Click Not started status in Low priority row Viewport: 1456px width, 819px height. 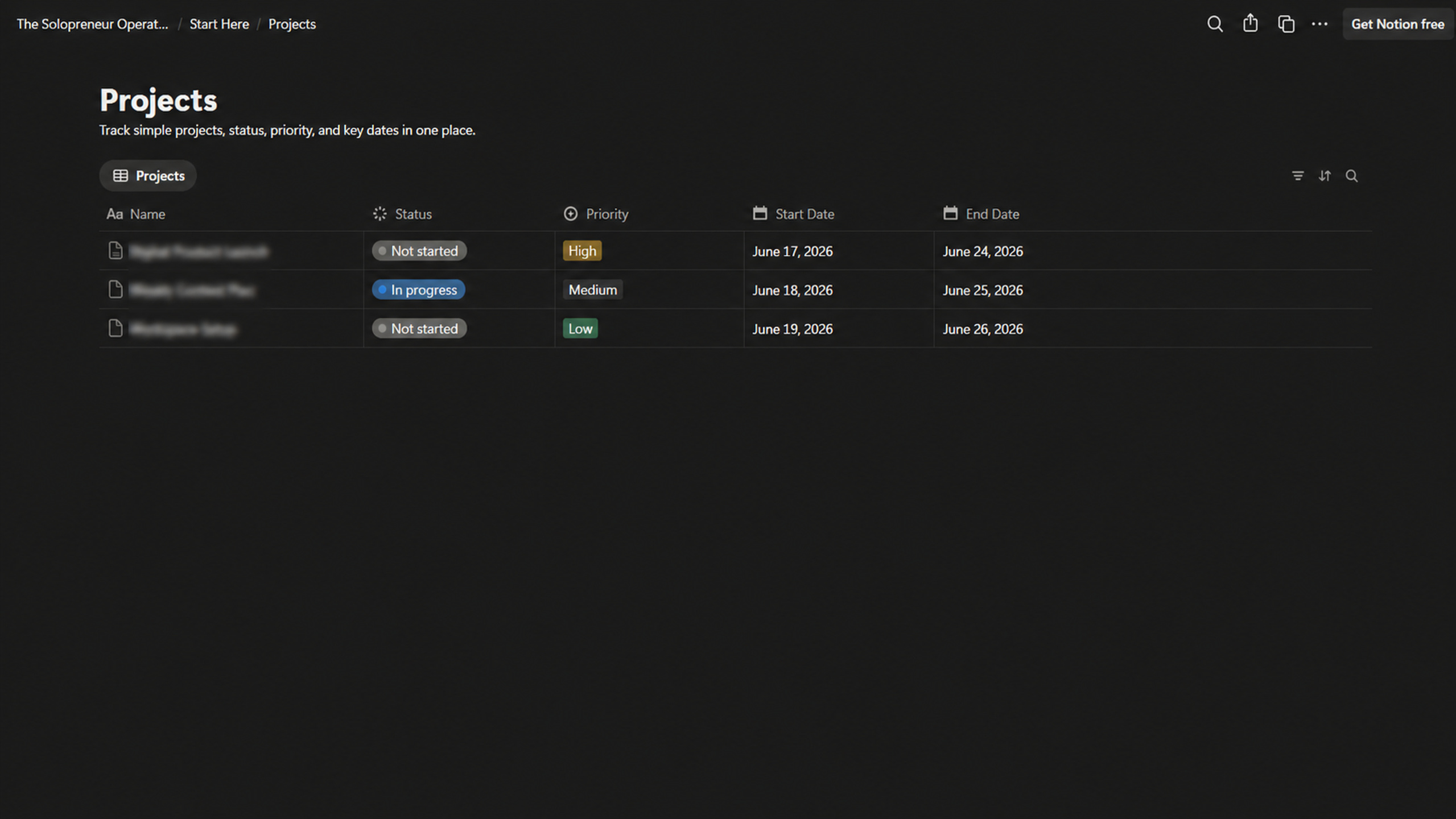coord(419,328)
